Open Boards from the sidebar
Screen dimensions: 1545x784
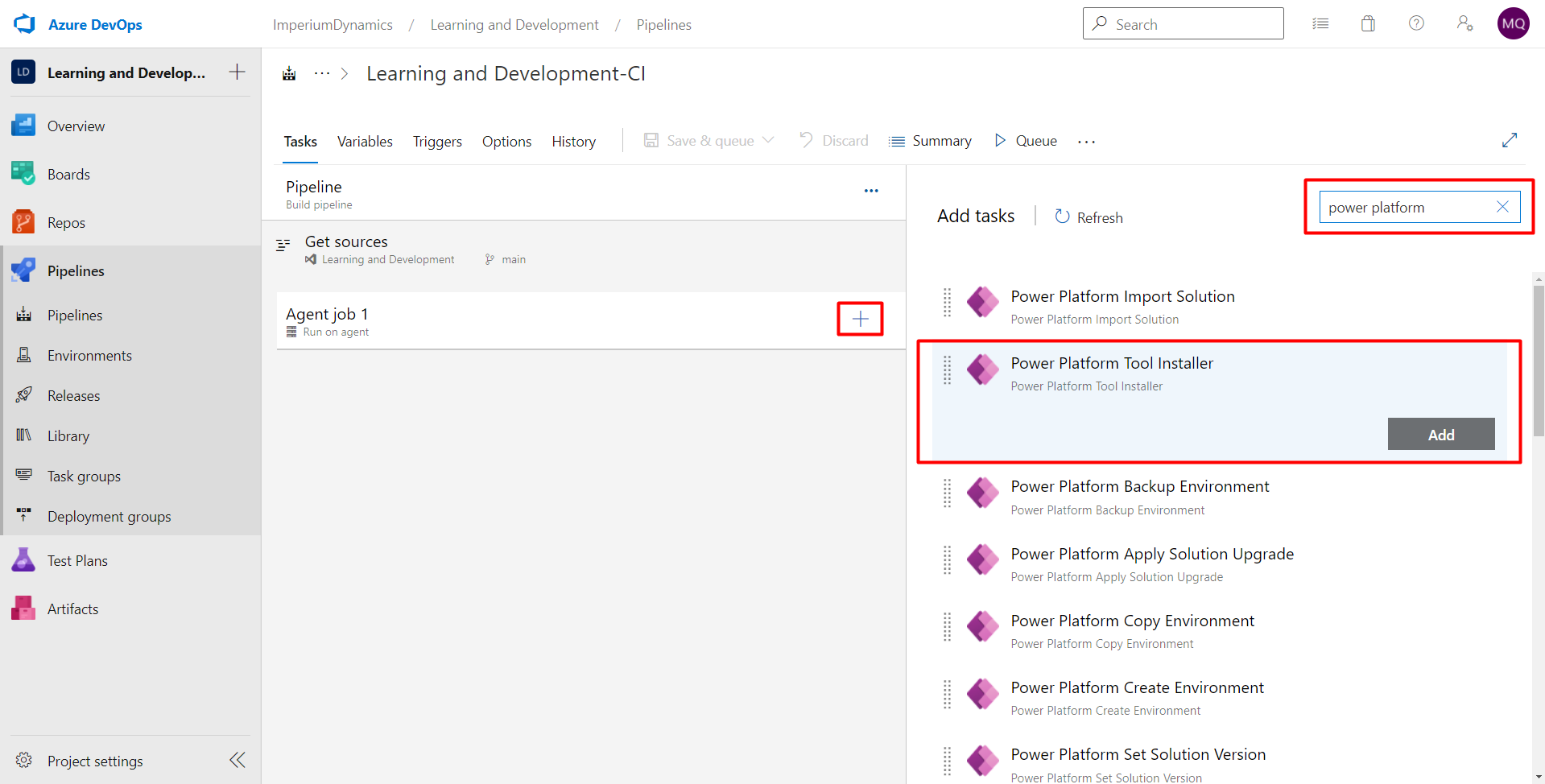pyautogui.click(x=68, y=174)
